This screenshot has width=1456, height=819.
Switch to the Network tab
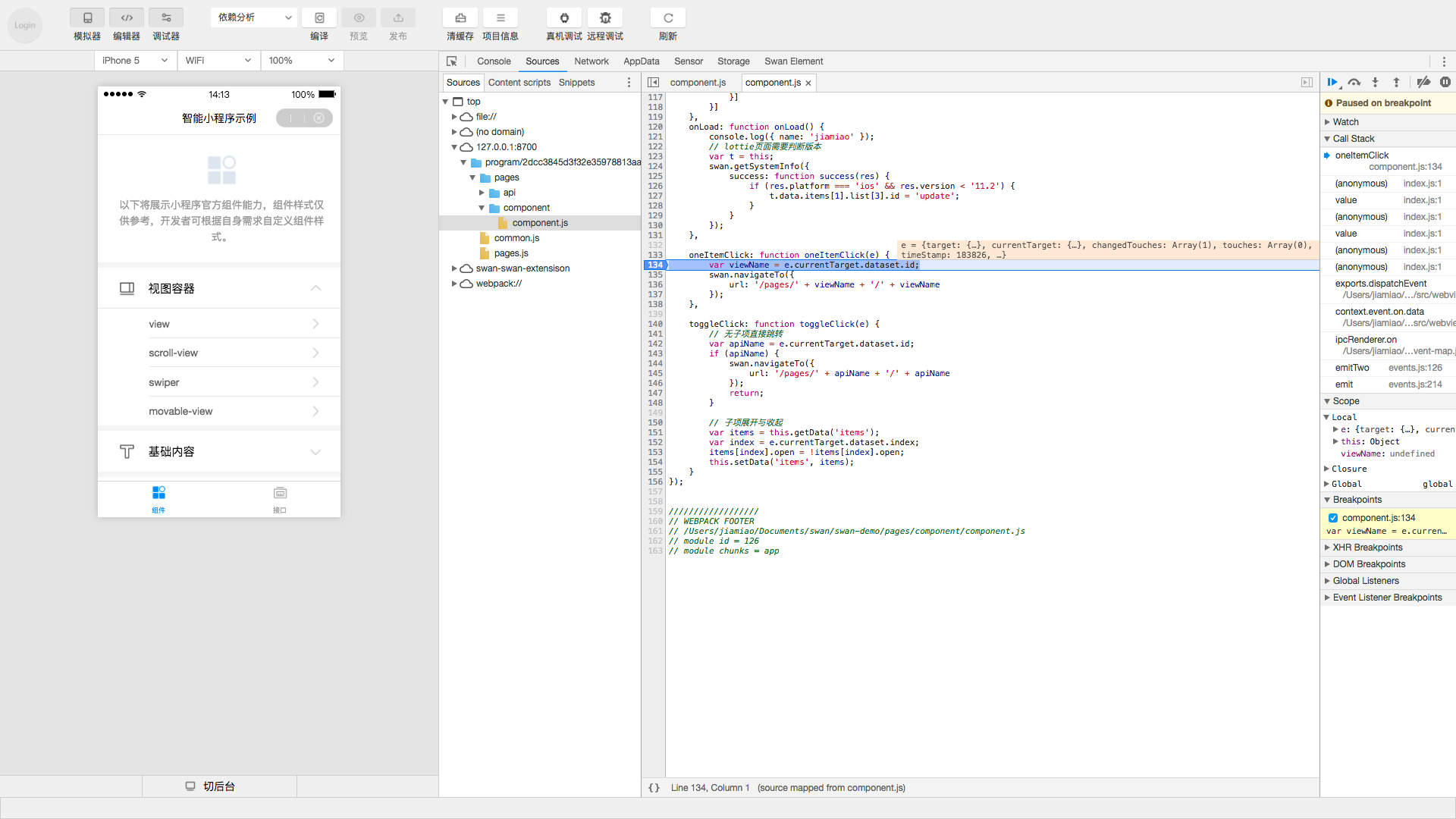[x=591, y=61]
